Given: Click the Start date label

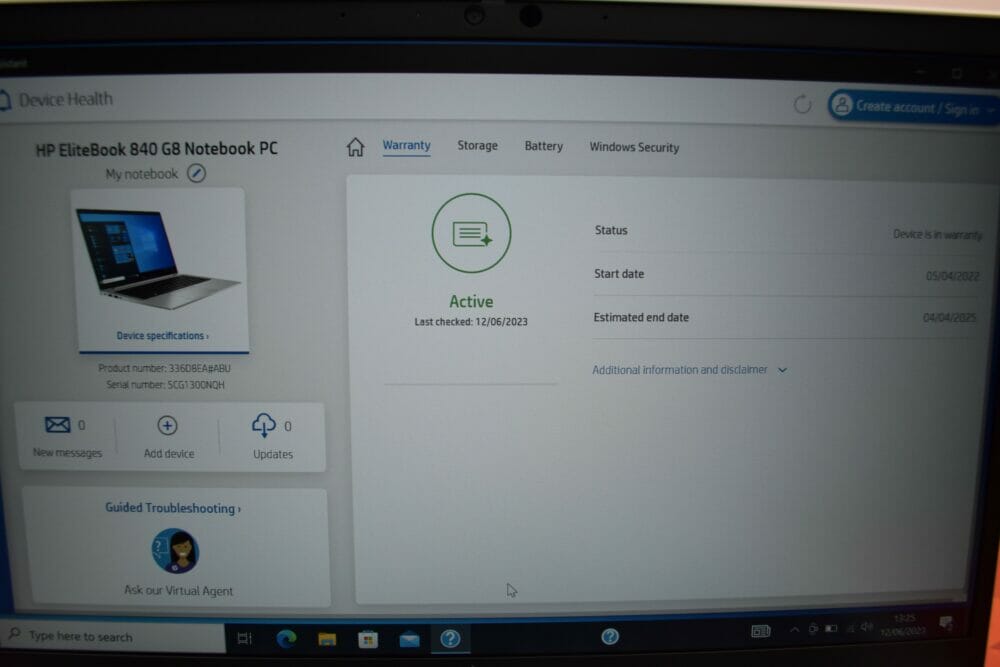Looking at the screenshot, I should tap(619, 274).
